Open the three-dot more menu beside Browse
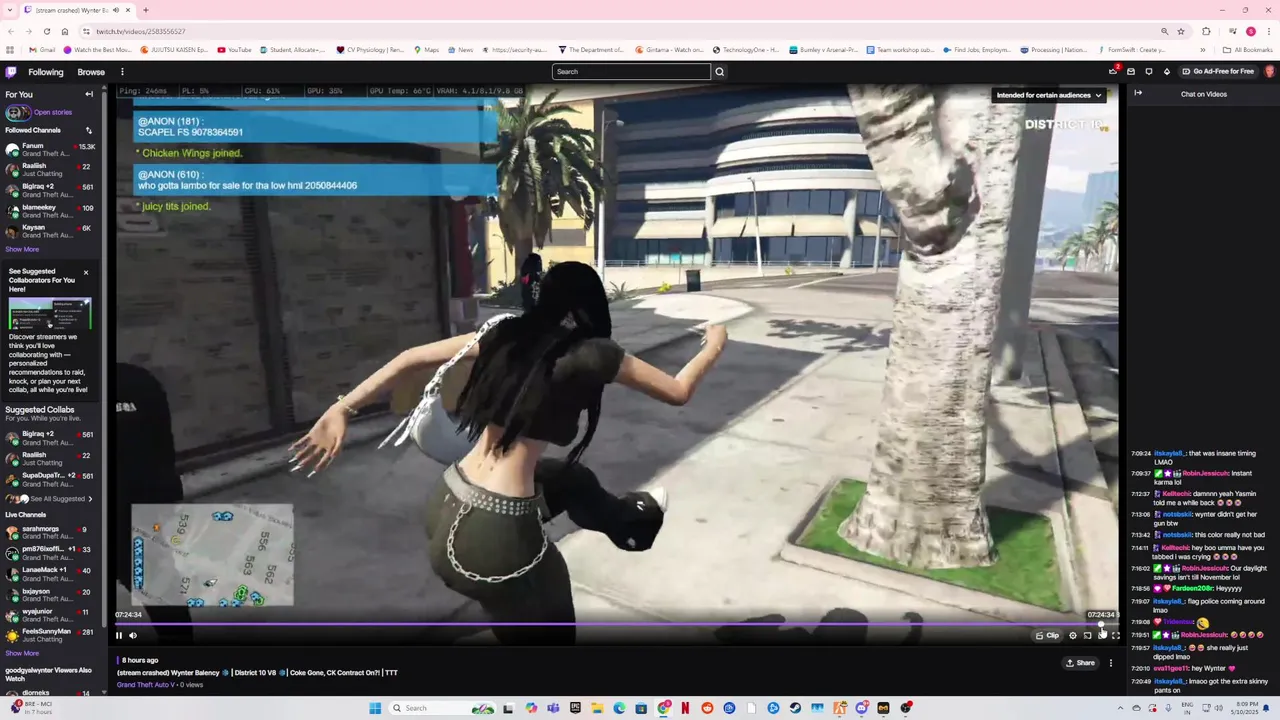 click(122, 72)
